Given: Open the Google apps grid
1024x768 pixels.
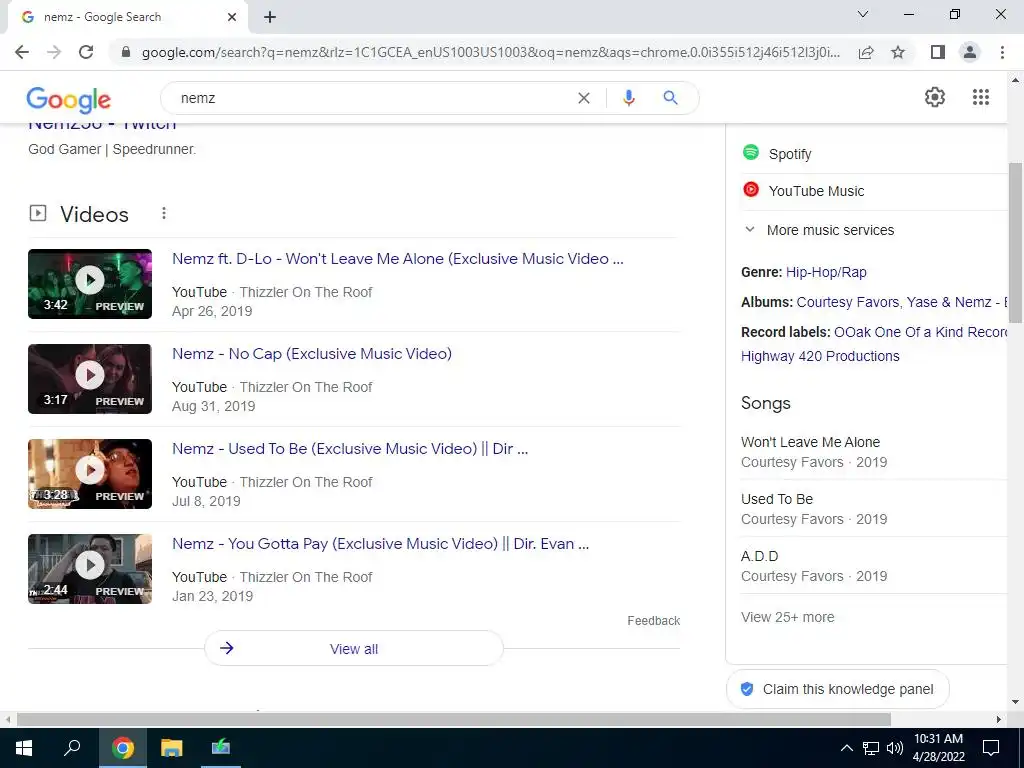Looking at the screenshot, I should (x=980, y=97).
